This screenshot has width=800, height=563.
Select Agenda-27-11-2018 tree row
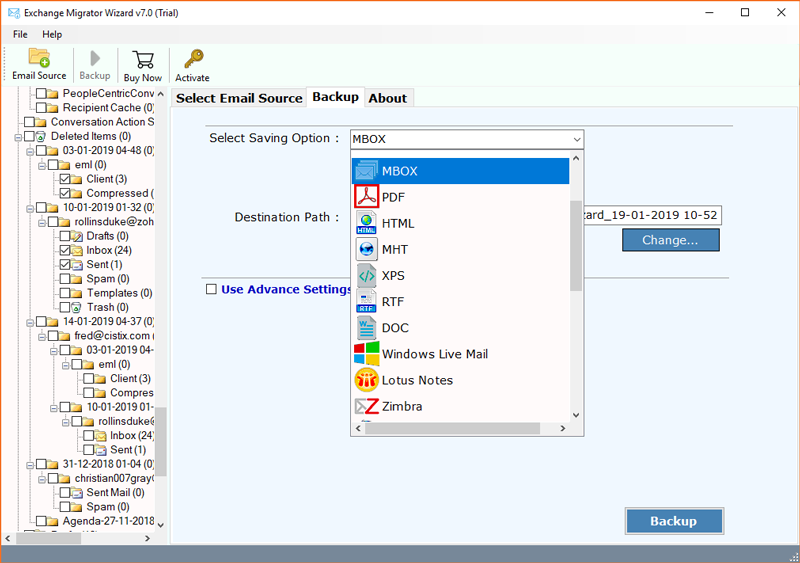(96, 521)
